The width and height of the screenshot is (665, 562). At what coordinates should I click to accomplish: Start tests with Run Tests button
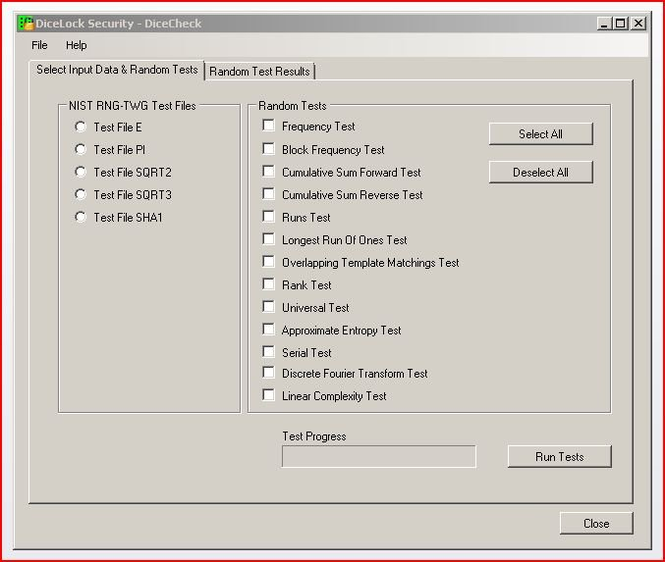coord(559,456)
